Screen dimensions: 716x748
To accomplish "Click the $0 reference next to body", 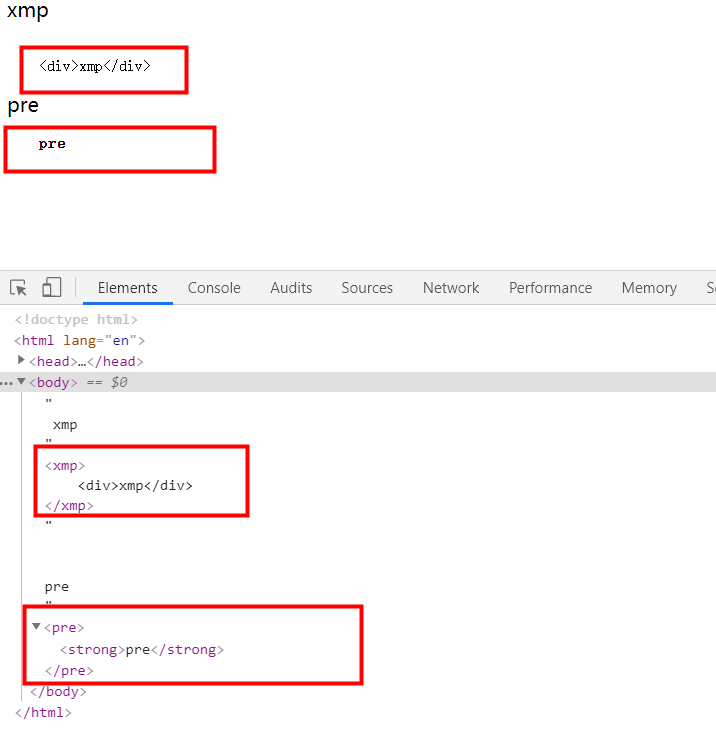I will pyautogui.click(x=119, y=383).
